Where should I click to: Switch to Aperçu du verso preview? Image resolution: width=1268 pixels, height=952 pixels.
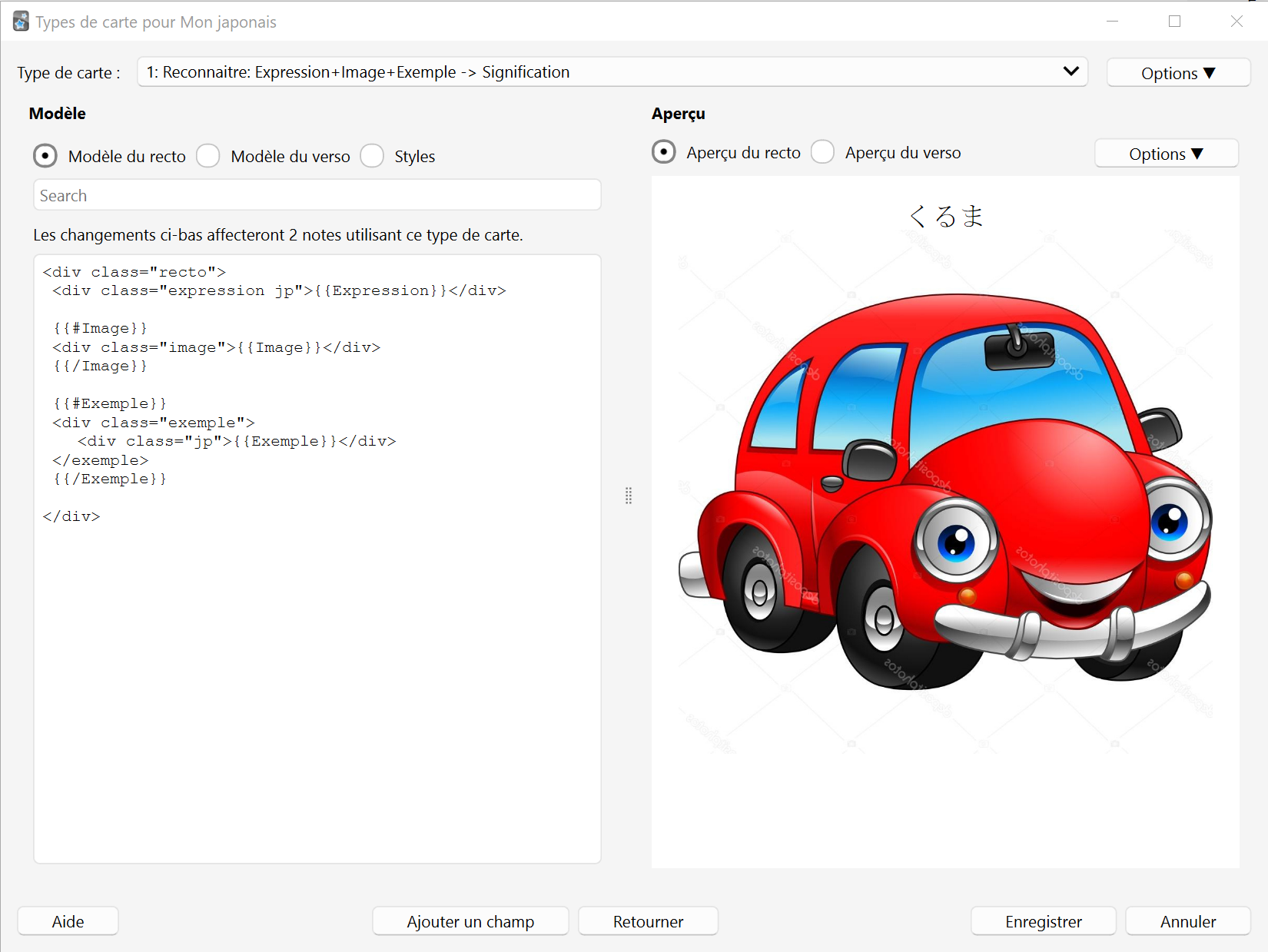[822, 152]
